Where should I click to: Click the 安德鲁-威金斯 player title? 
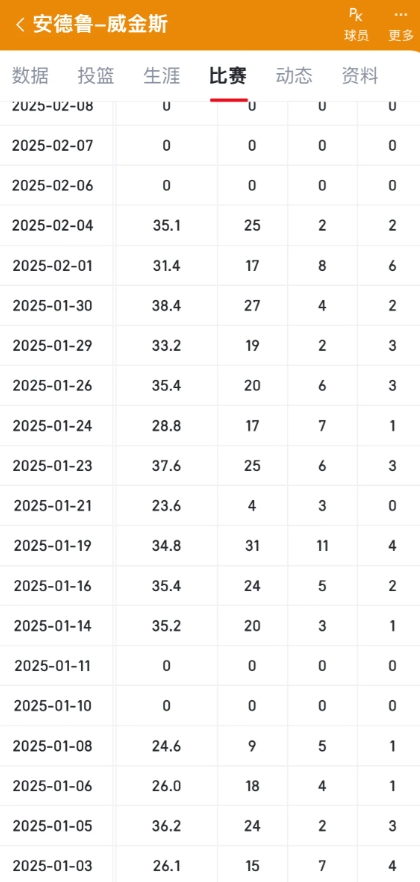(100, 25)
